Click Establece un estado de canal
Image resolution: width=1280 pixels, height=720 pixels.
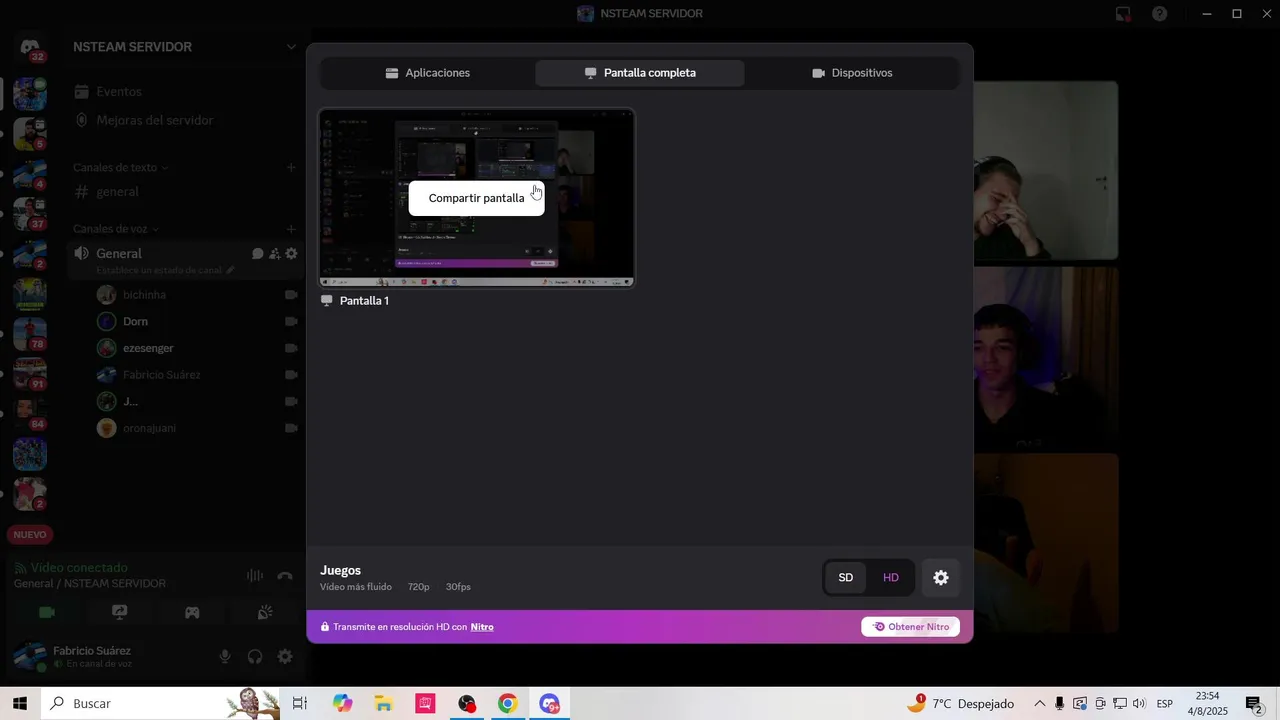165,270
